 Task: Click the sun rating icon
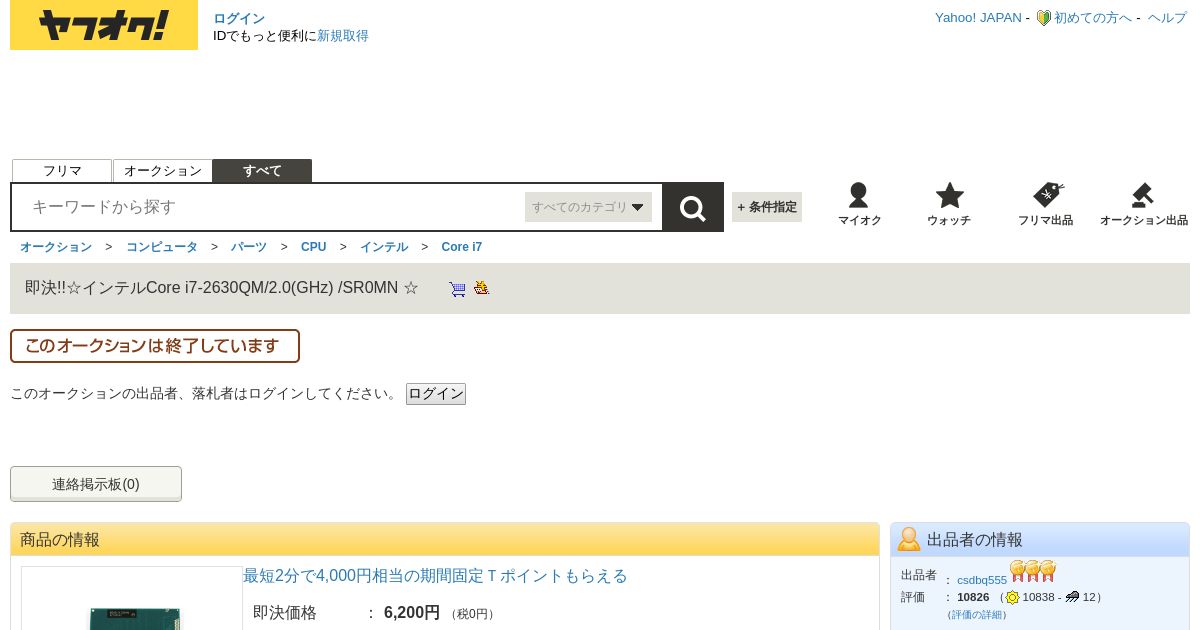point(1012,597)
